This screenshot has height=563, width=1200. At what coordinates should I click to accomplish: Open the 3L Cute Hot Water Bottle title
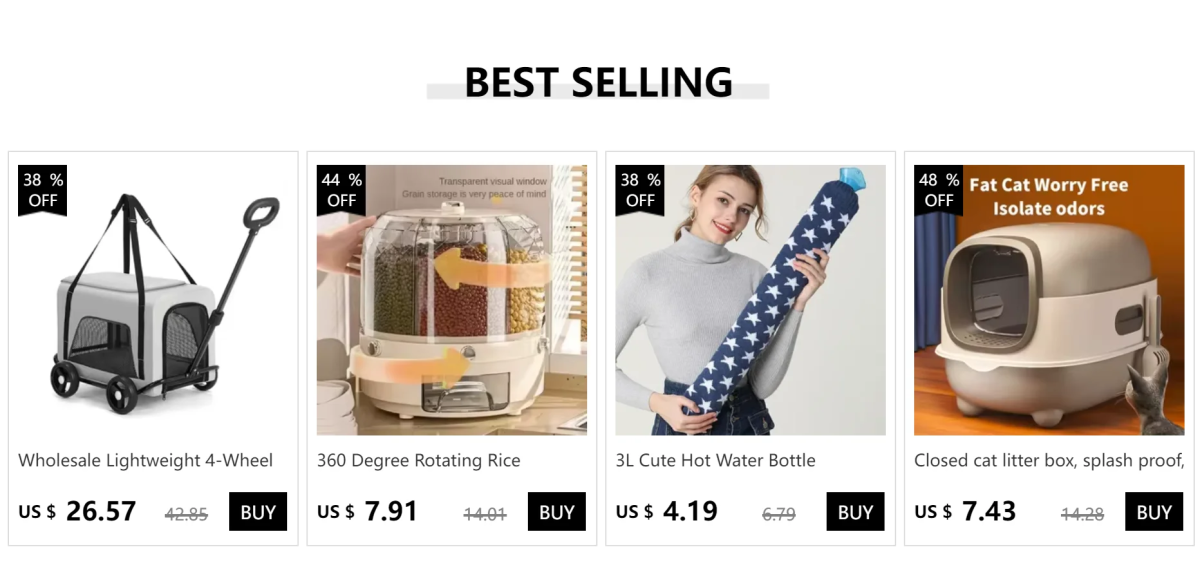(716, 461)
